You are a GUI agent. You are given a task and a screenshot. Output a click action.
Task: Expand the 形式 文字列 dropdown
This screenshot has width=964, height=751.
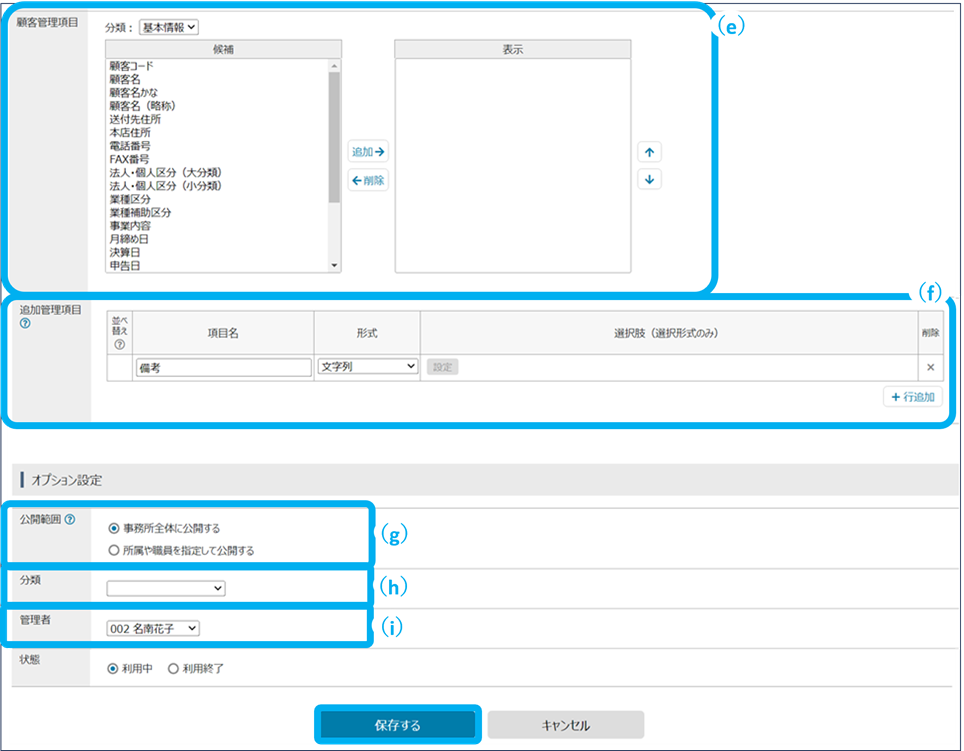pyautogui.click(x=367, y=367)
